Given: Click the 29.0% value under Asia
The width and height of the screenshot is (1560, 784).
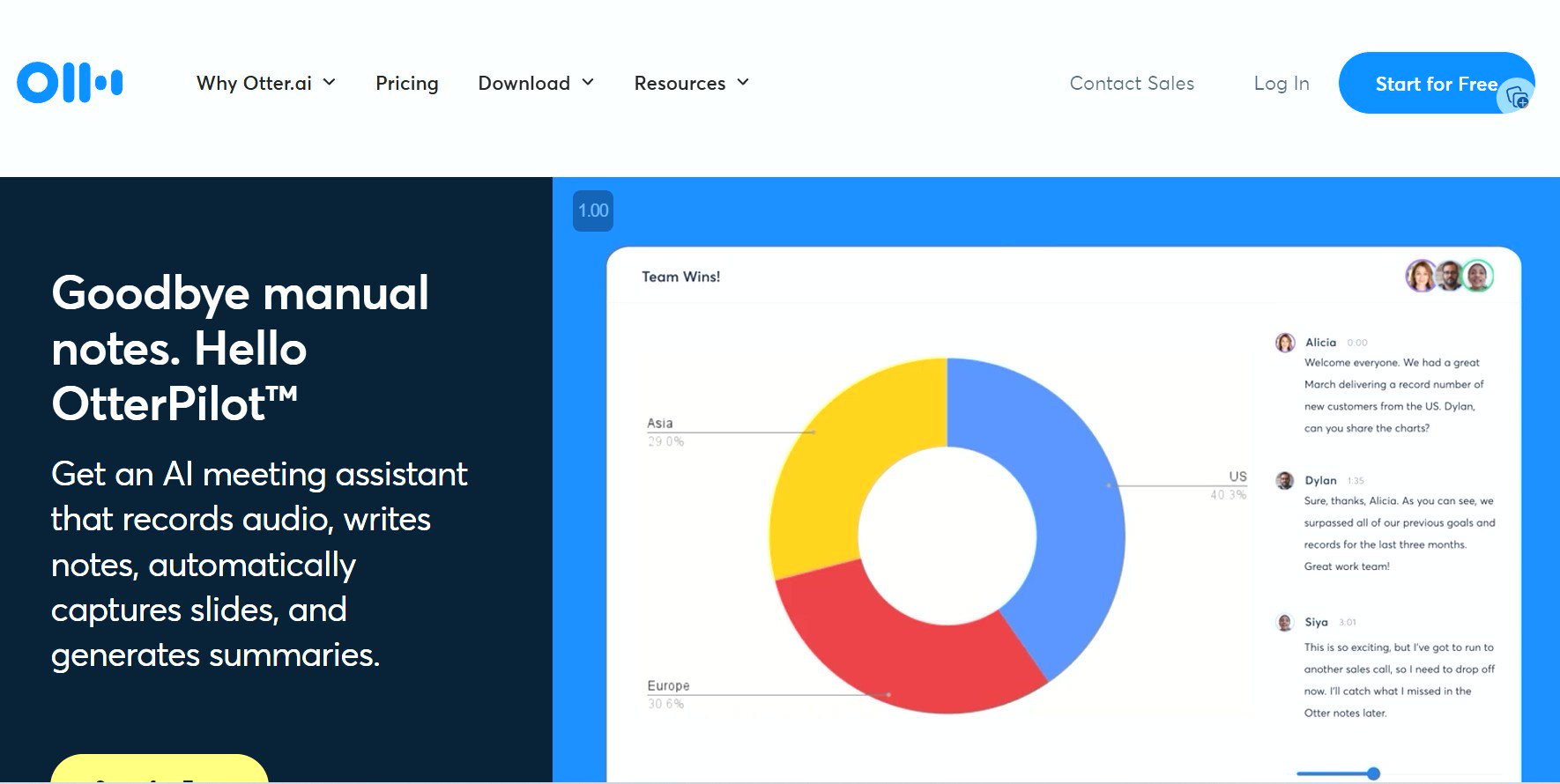Looking at the screenshot, I should click(x=665, y=441).
